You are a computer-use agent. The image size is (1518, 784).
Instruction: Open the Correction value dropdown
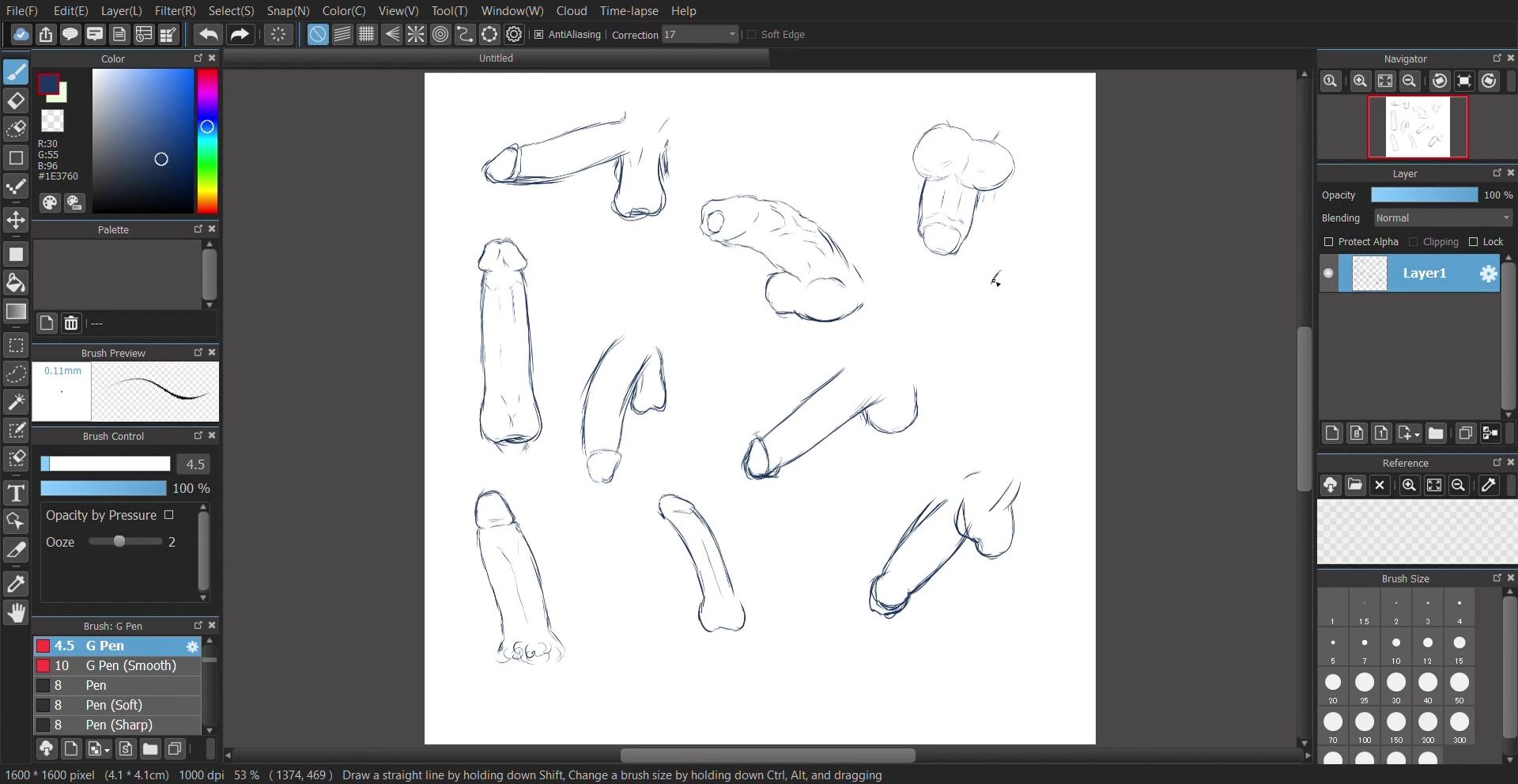click(x=732, y=35)
